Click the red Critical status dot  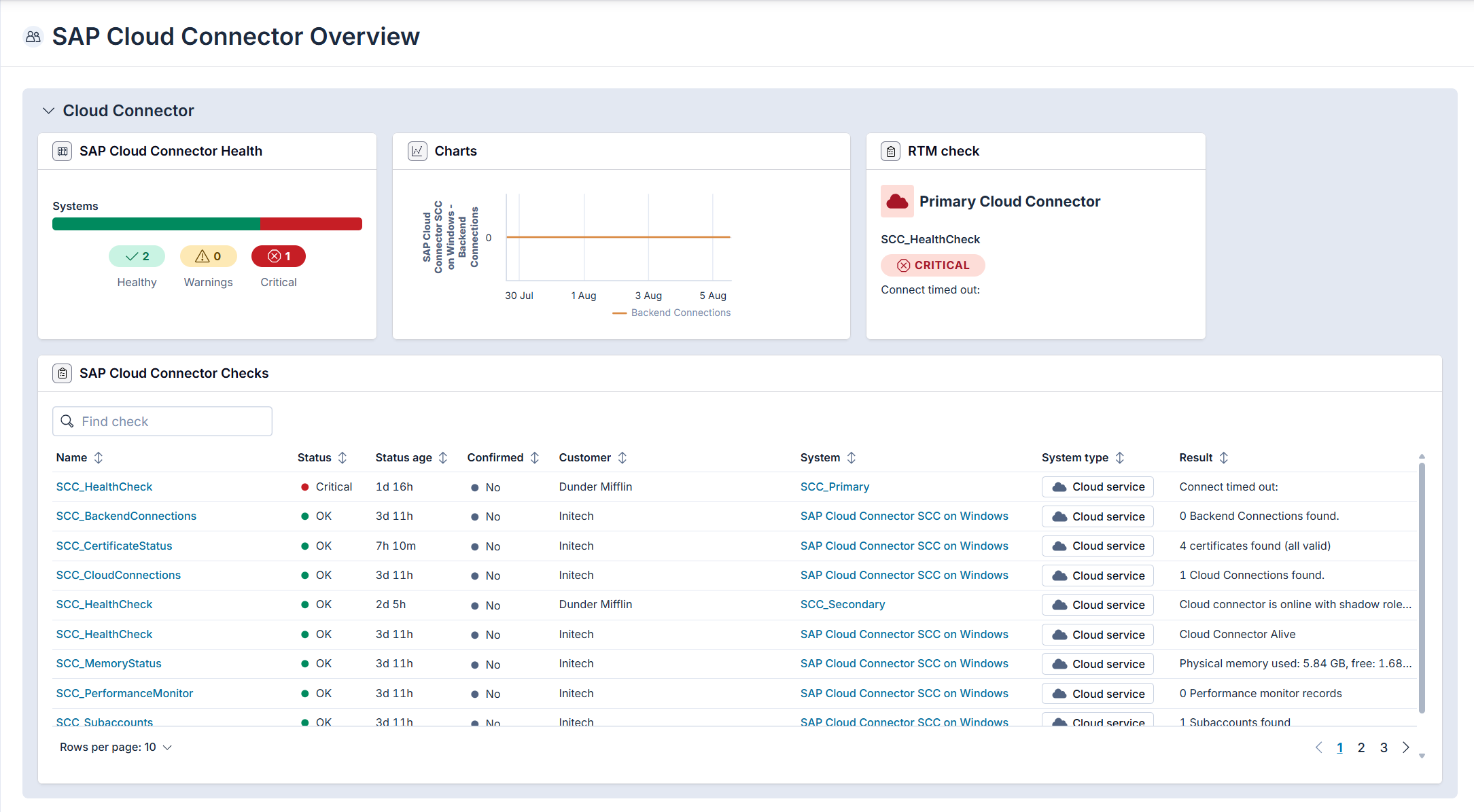(304, 487)
